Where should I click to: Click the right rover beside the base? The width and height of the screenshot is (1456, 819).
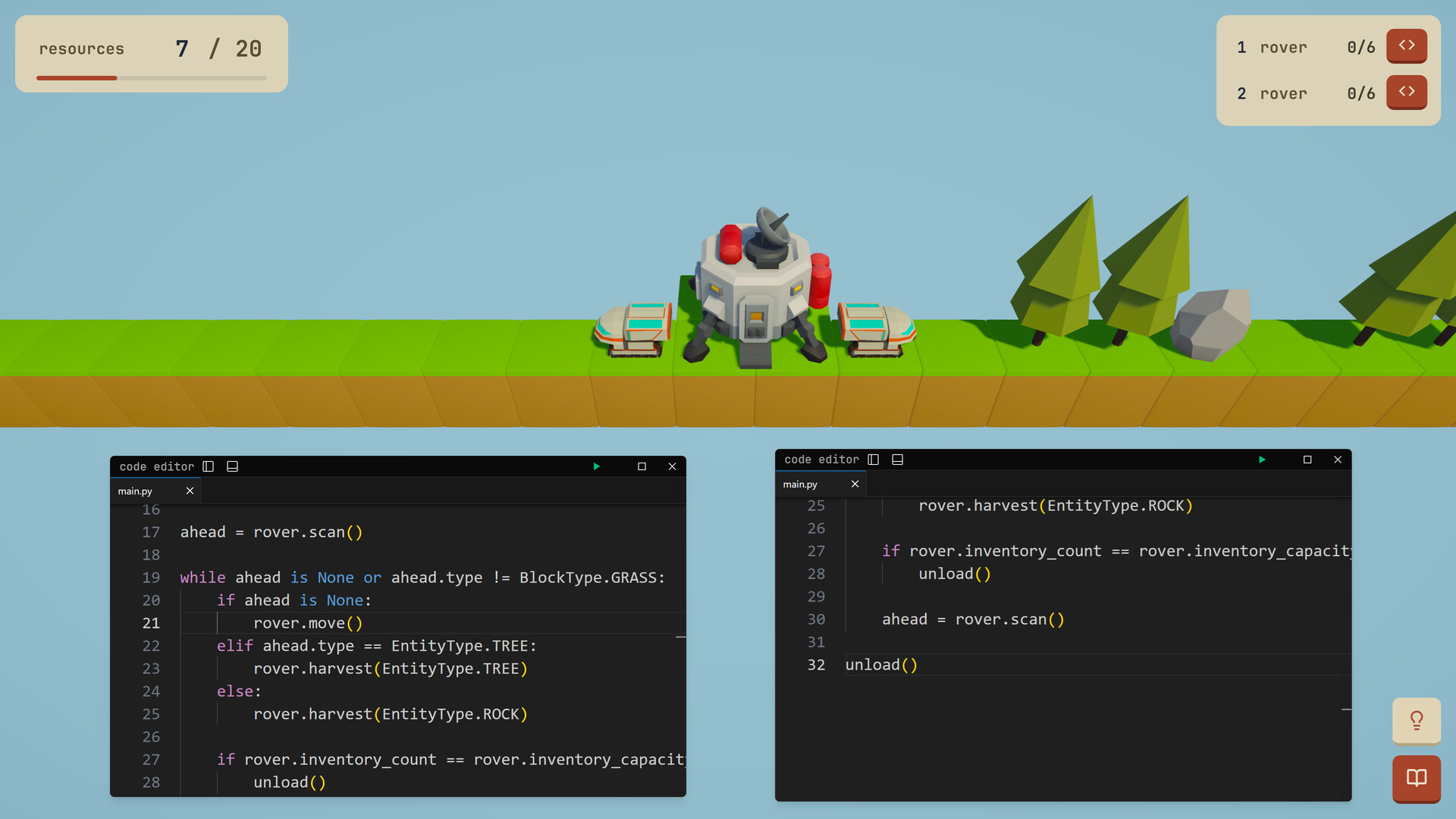[x=877, y=329]
